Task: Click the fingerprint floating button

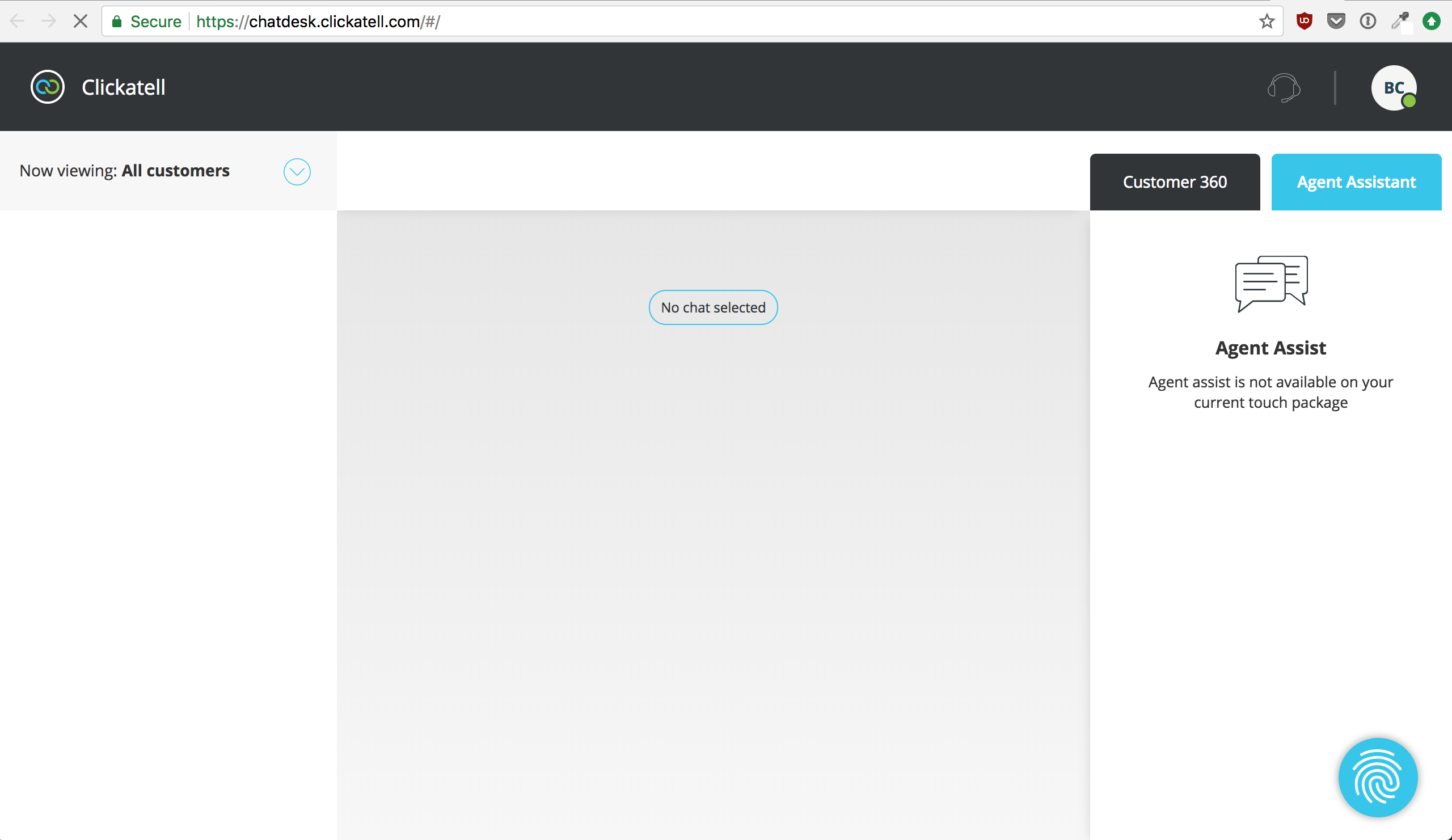Action: tap(1378, 777)
